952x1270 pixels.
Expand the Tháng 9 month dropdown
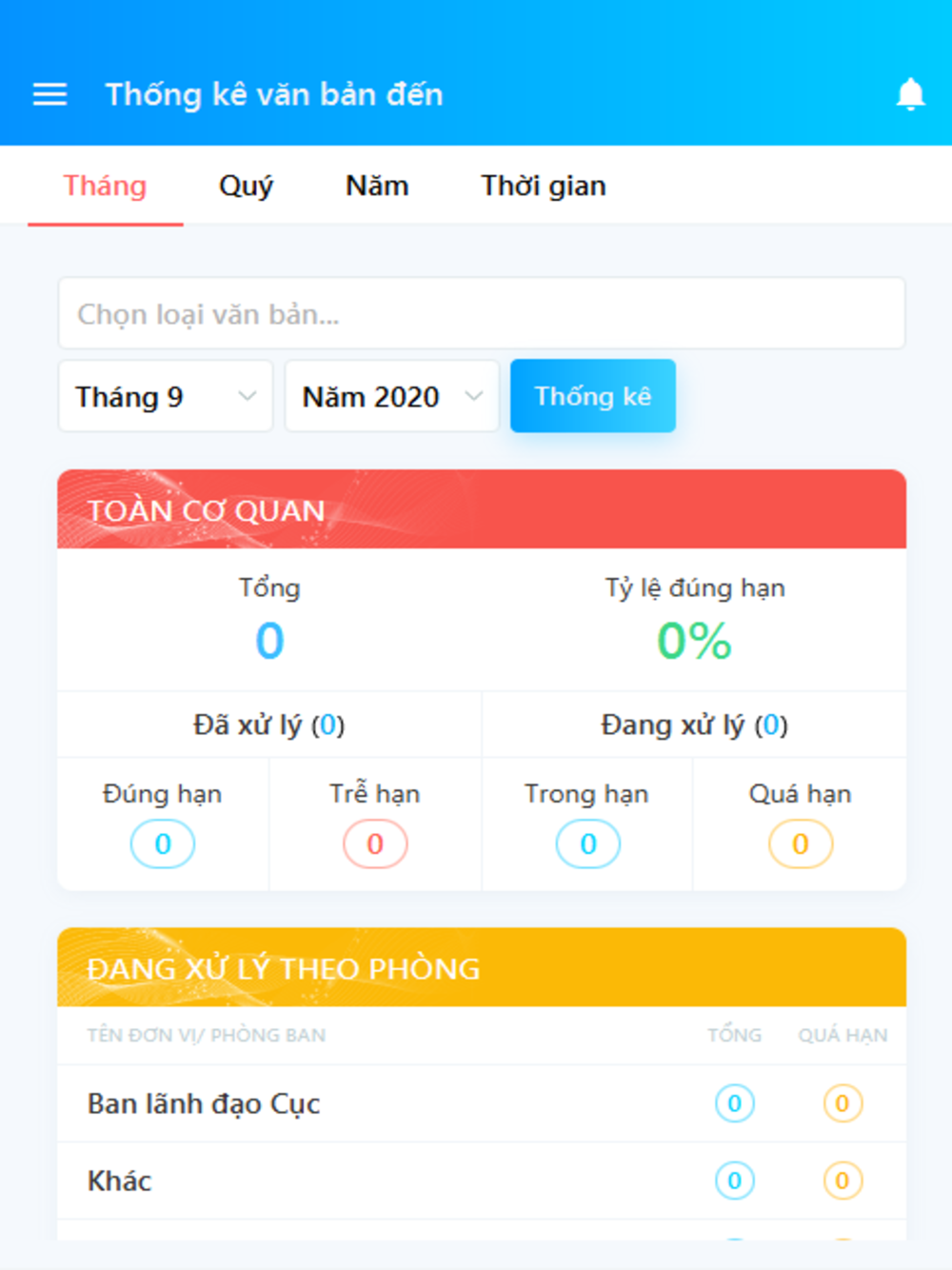click(166, 396)
